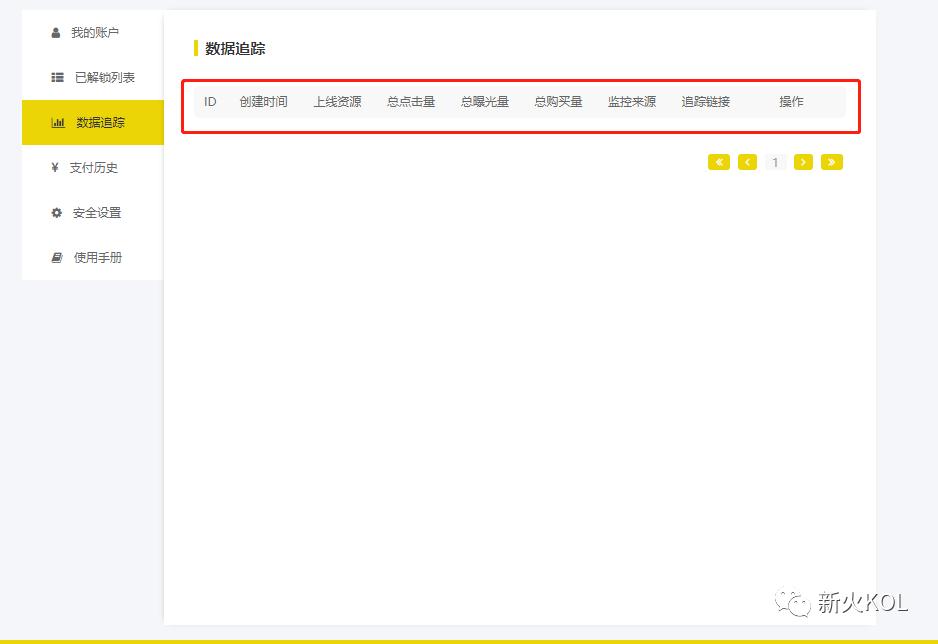Screen dimensions: 938x644
Task: Open 使用手册 in the sidebar
Action: [93, 258]
